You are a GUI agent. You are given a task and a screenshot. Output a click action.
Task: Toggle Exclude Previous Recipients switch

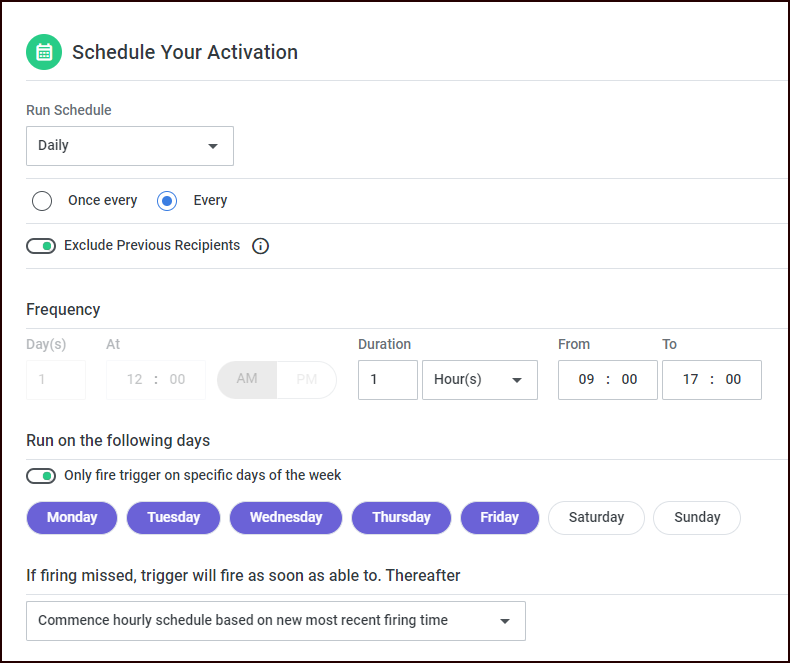41,246
